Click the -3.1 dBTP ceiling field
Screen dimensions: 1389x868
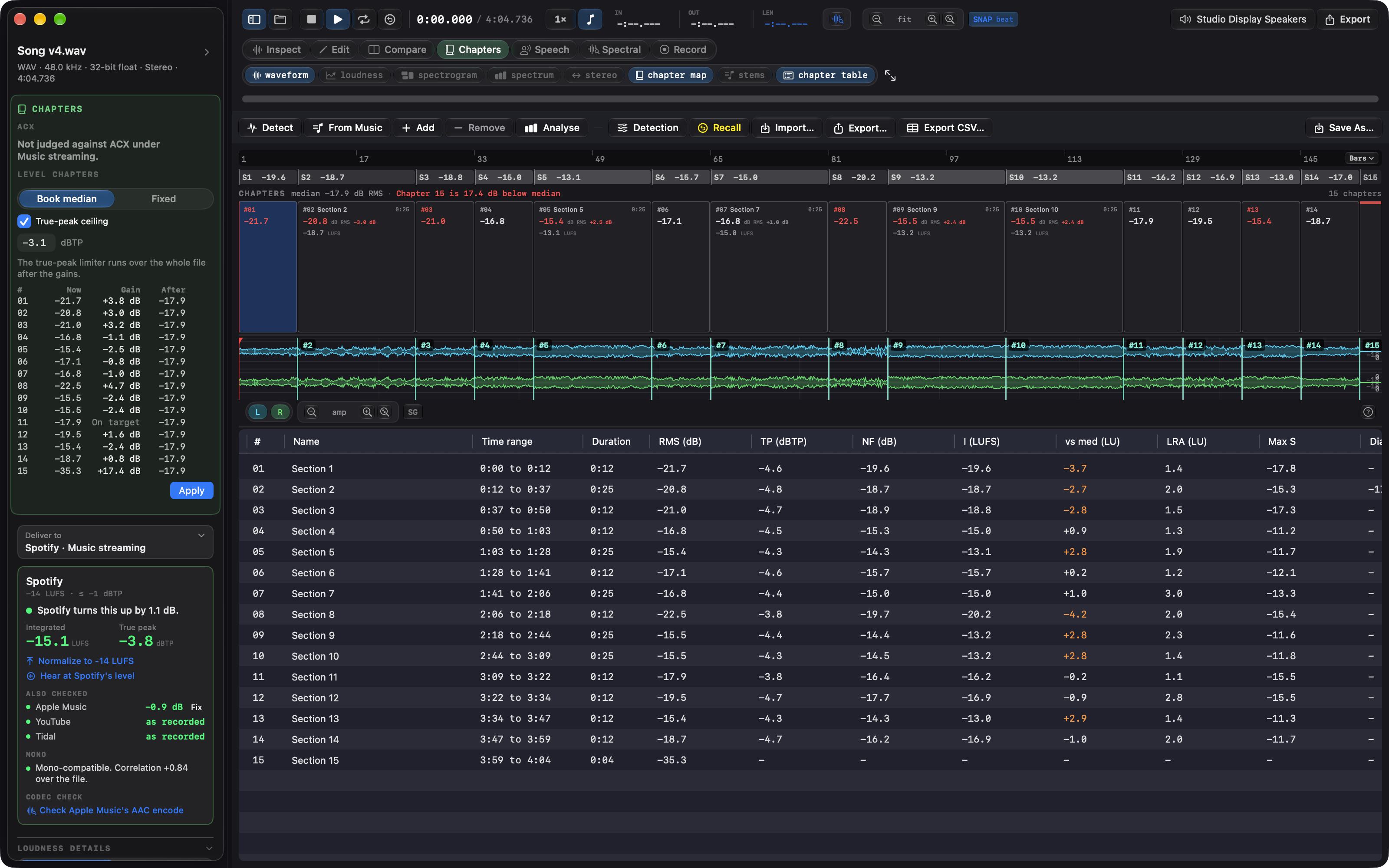(x=36, y=243)
